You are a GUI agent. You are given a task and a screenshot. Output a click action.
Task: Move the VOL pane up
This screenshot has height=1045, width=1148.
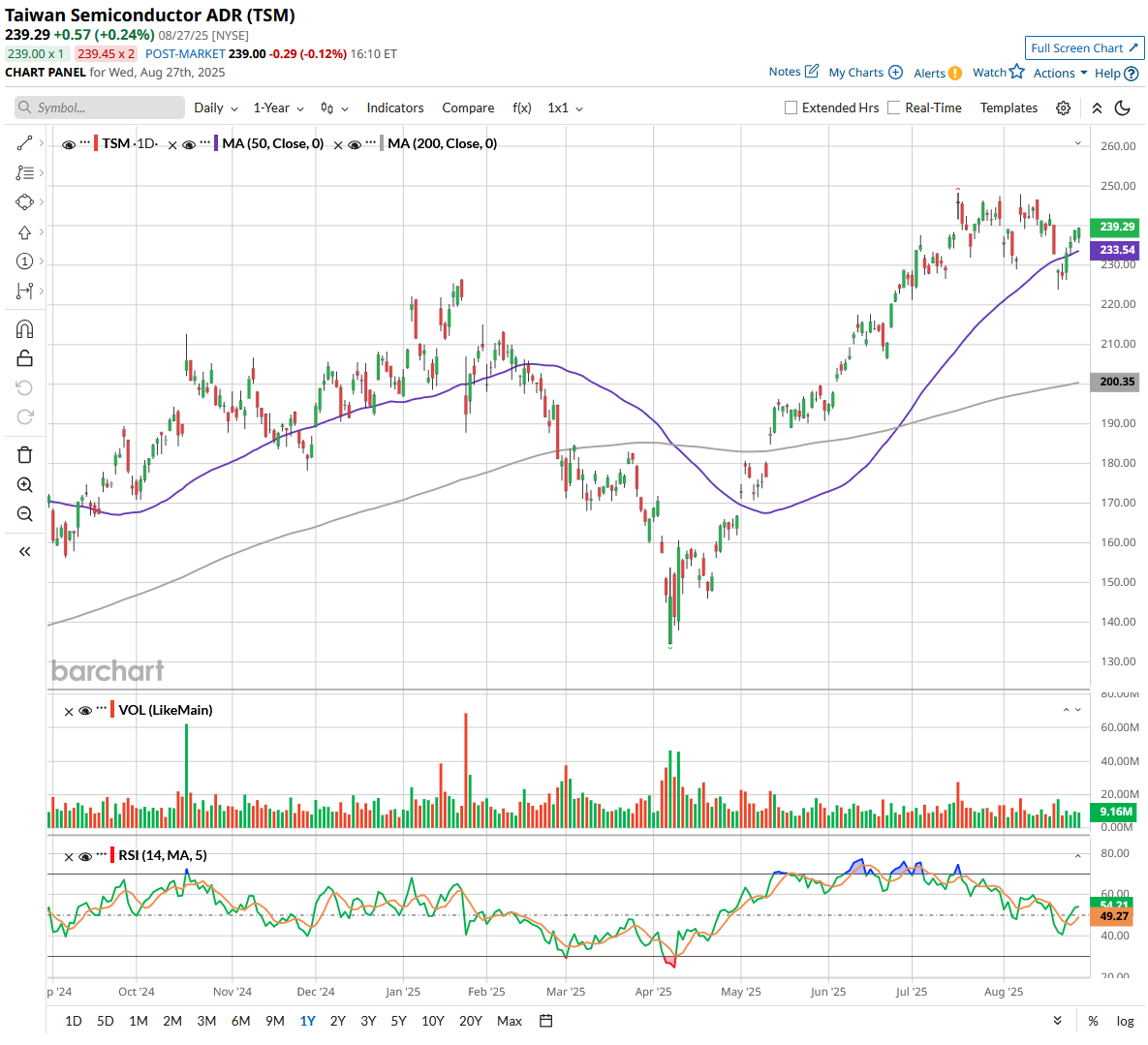[x=1066, y=710]
